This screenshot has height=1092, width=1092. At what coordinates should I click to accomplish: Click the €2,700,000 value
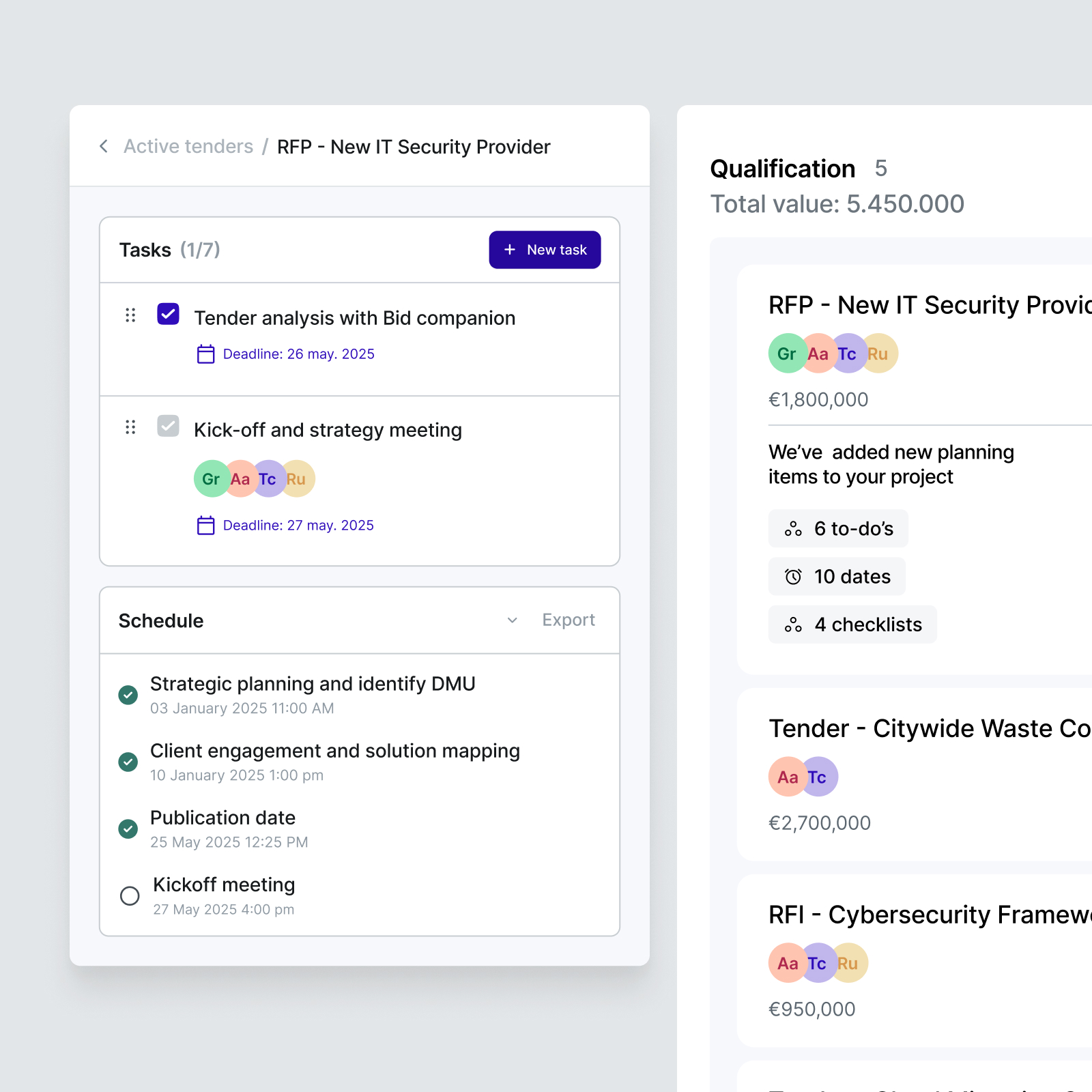pos(820,823)
